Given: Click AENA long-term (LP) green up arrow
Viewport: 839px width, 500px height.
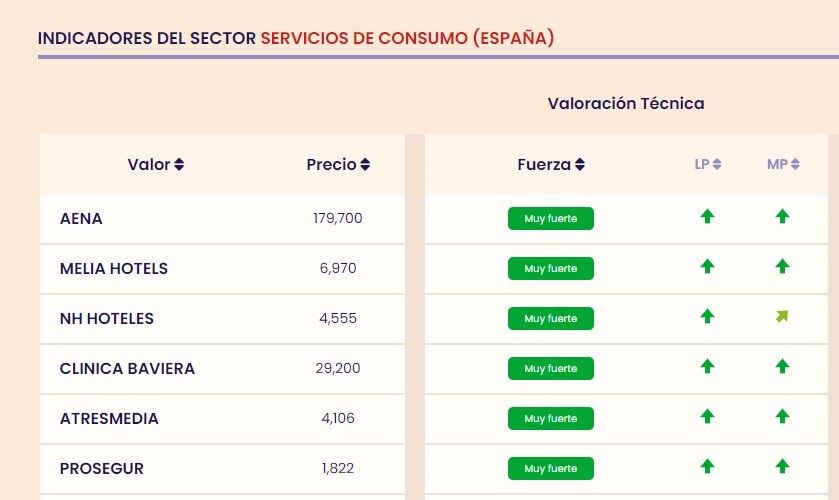Looking at the screenshot, I should pyautogui.click(x=707, y=216).
